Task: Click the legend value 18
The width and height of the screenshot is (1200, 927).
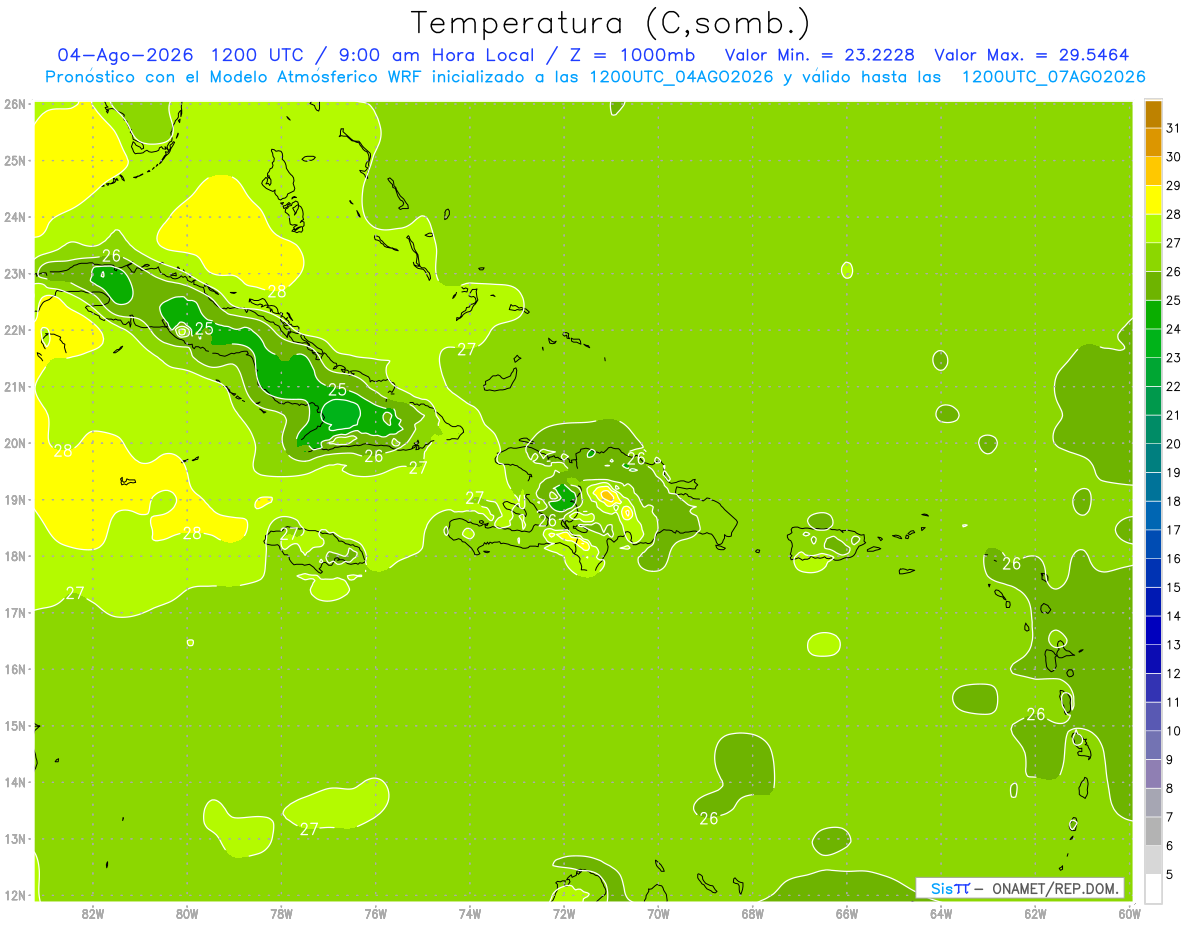Action: tap(1173, 501)
